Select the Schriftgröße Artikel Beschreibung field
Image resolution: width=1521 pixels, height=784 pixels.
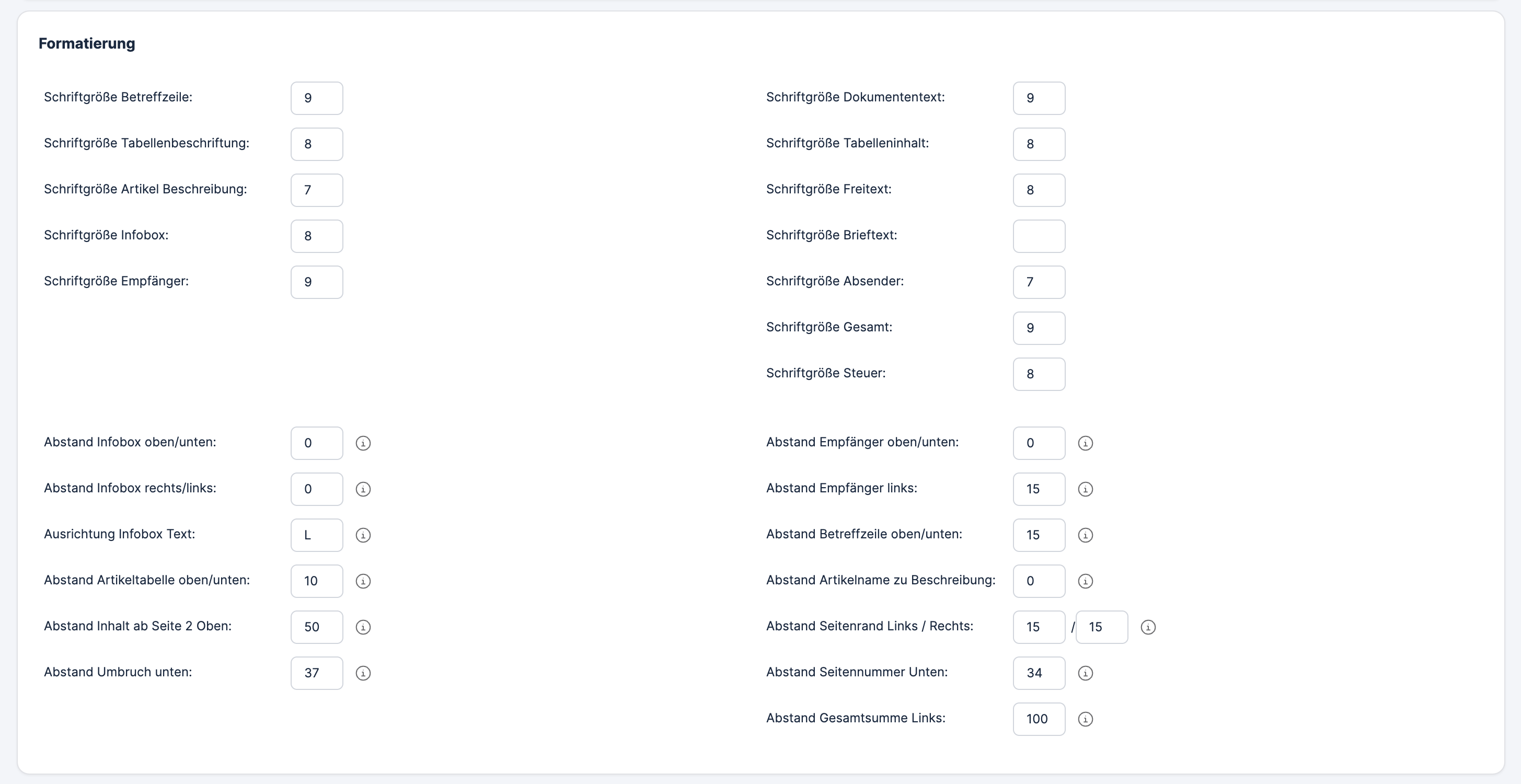316,190
